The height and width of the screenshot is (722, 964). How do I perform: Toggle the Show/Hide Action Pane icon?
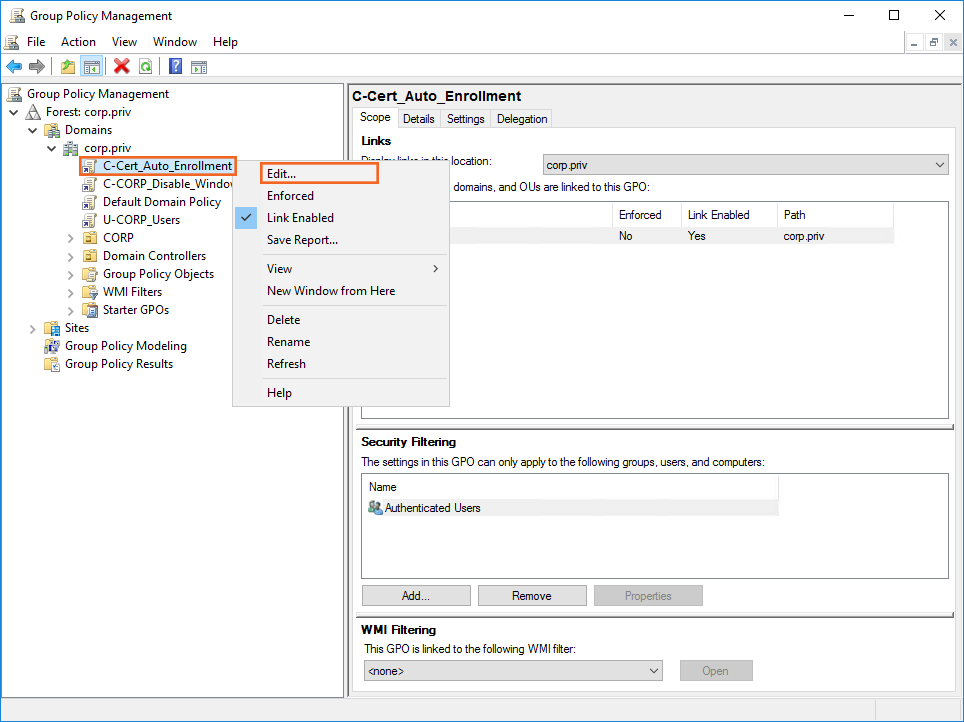click(x=199, y=67)
